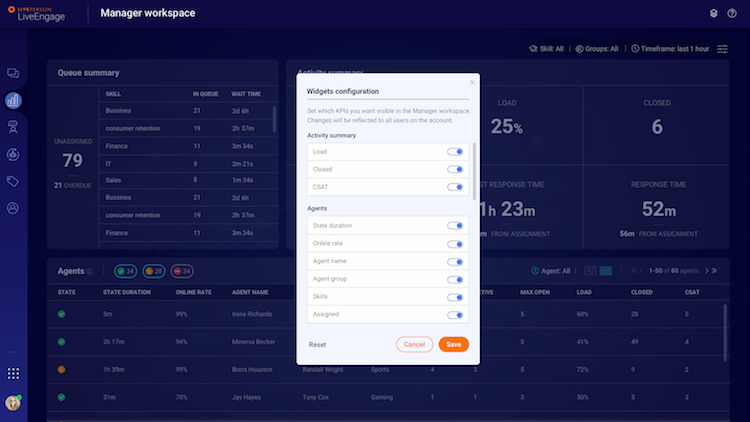Close the Widgets configuration dialog
This screenshot has width=750, height=422.
472,82
